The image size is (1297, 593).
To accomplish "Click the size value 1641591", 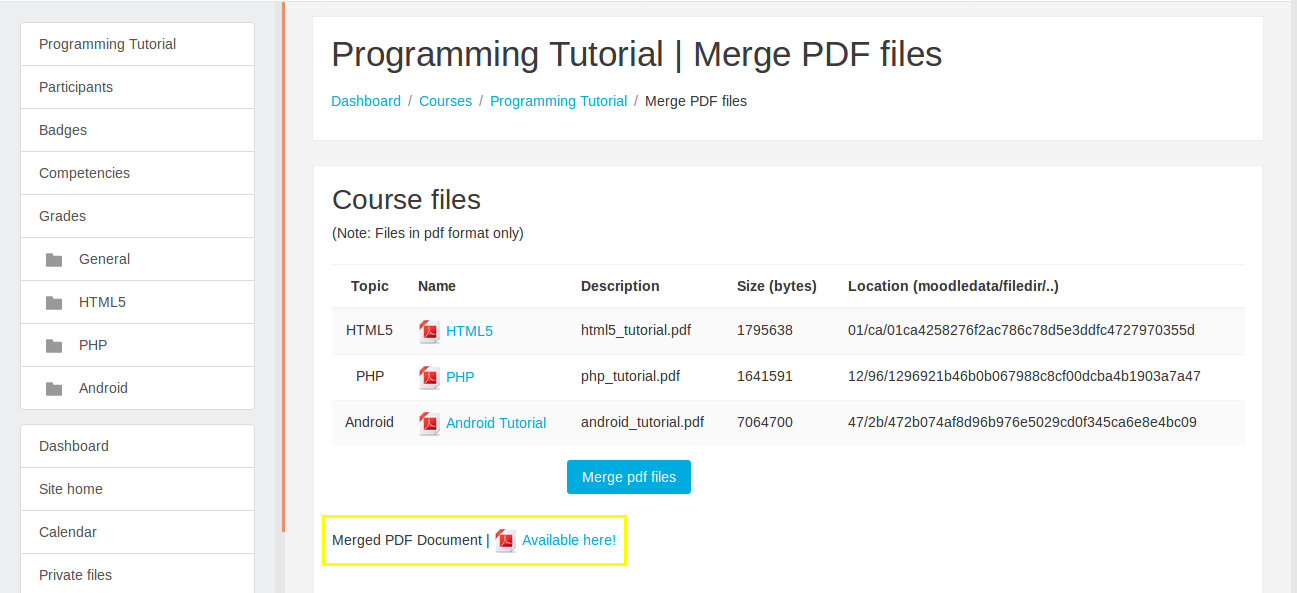I will [x=765, y=376].
